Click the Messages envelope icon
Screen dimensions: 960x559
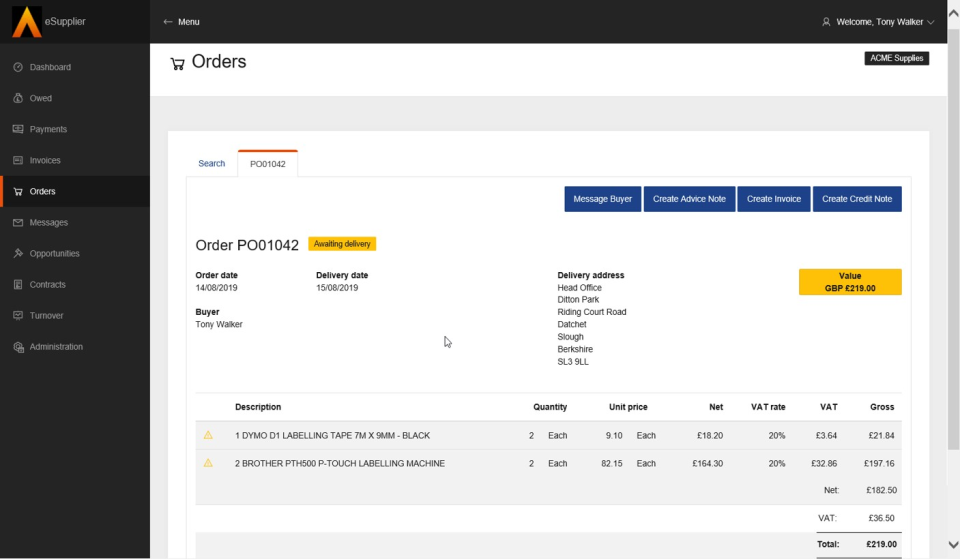pyautogui.click(x=18, y=222)
